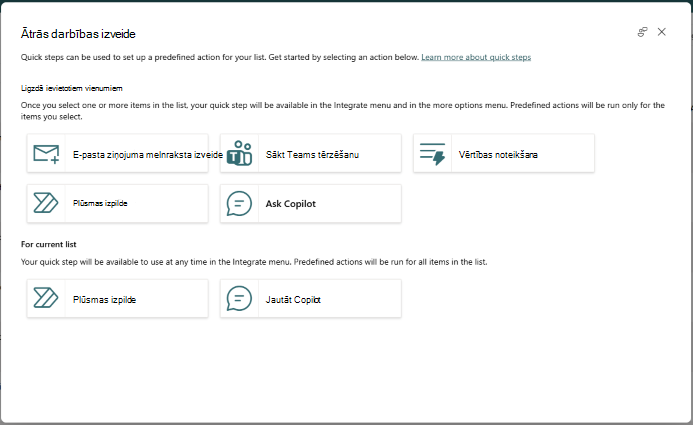Choose the Jautāt Copilot action
This screenshot has width=693, height=425.
(x=311, y=298)
